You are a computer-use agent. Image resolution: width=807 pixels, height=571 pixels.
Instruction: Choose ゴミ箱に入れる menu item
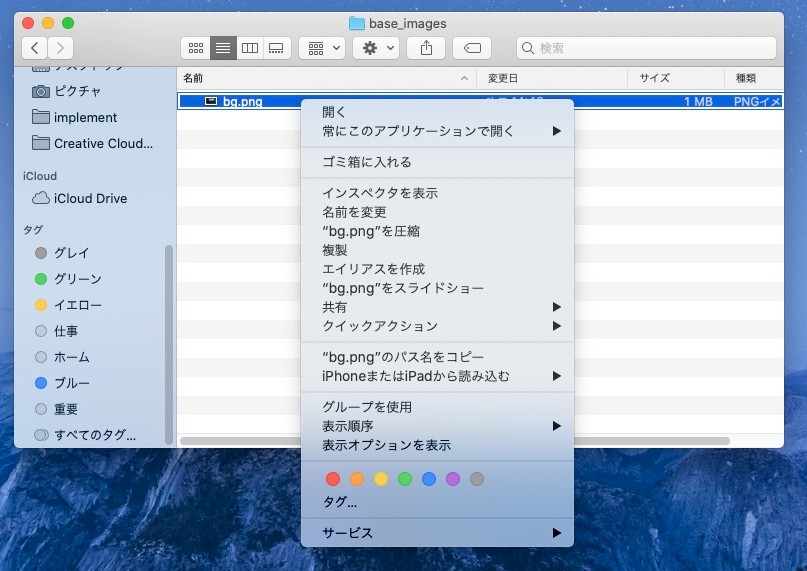coord(437,162)
